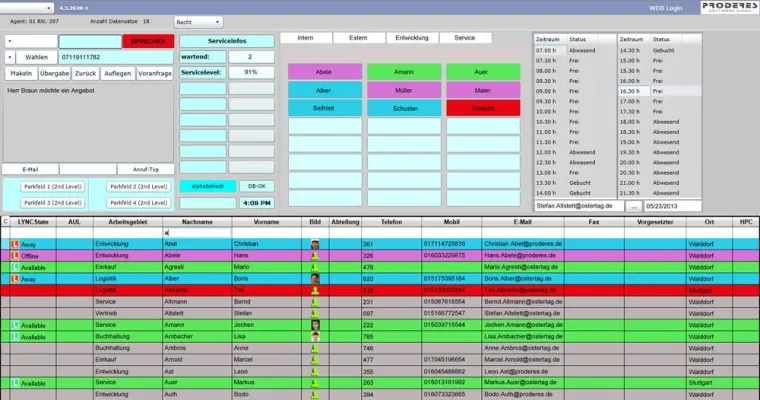760x400 pixels.
Task: Click the Bild placeholder icon for Stefan Altstett
Action: click(315, 314)
